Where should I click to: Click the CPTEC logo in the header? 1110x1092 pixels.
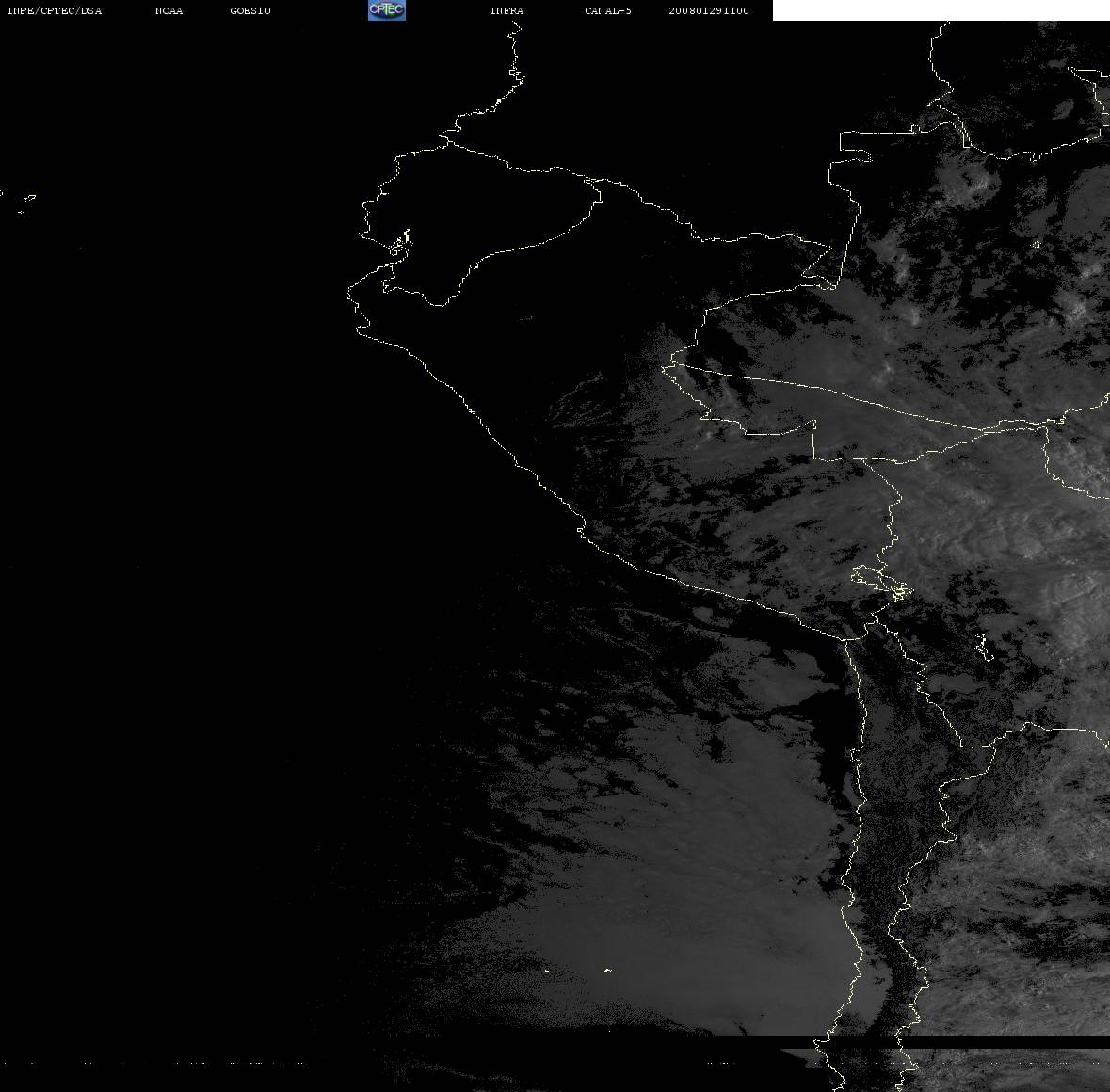(387, 10)
